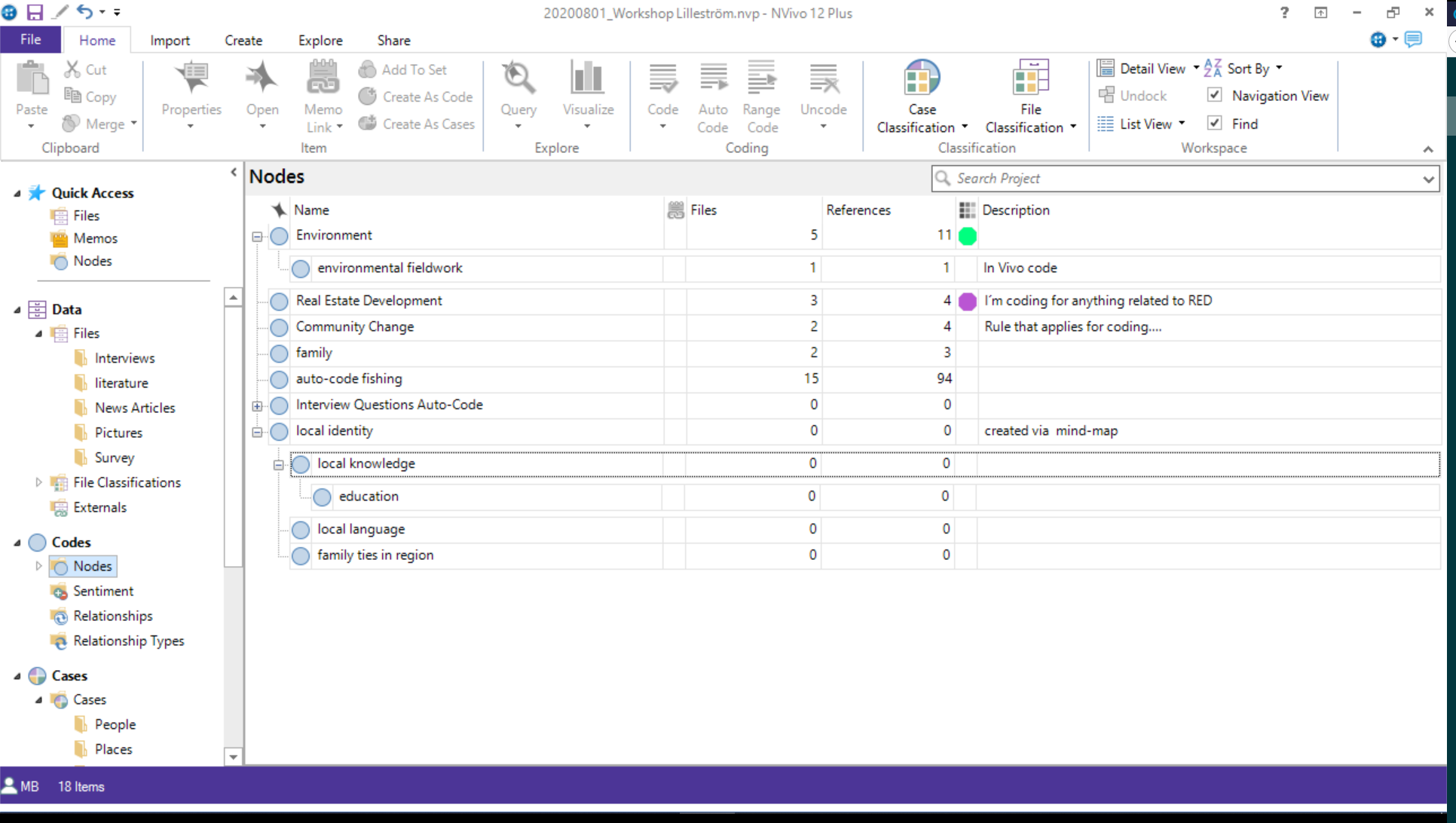Click the Case Classification icon
This screenshot has width=1456, height=823.
coord(921,96)
